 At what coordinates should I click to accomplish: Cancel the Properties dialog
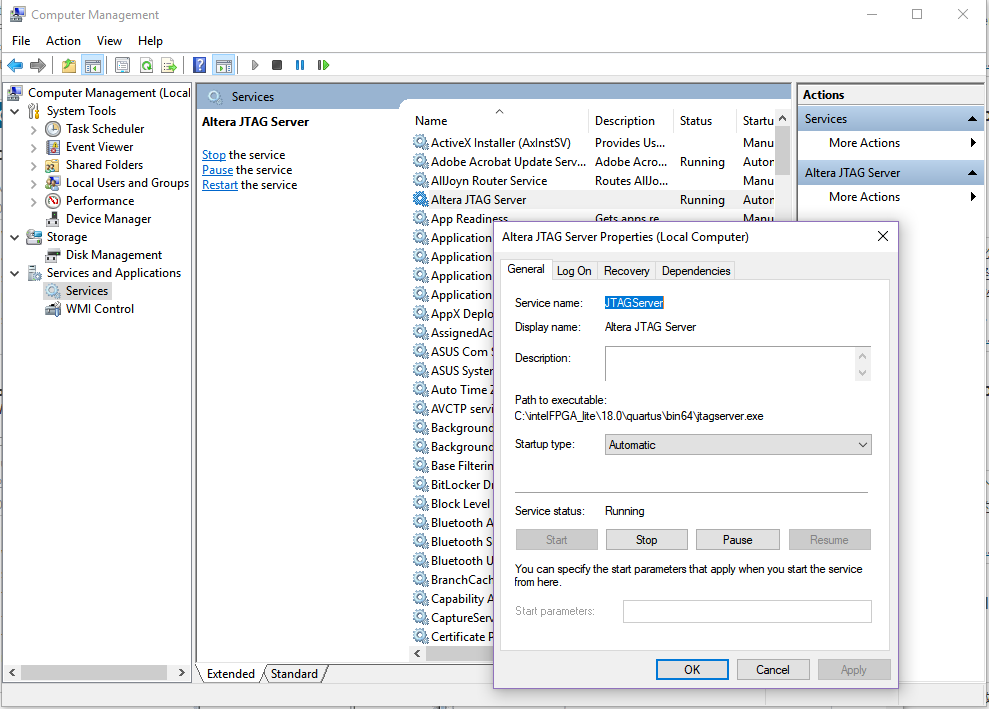773,670
